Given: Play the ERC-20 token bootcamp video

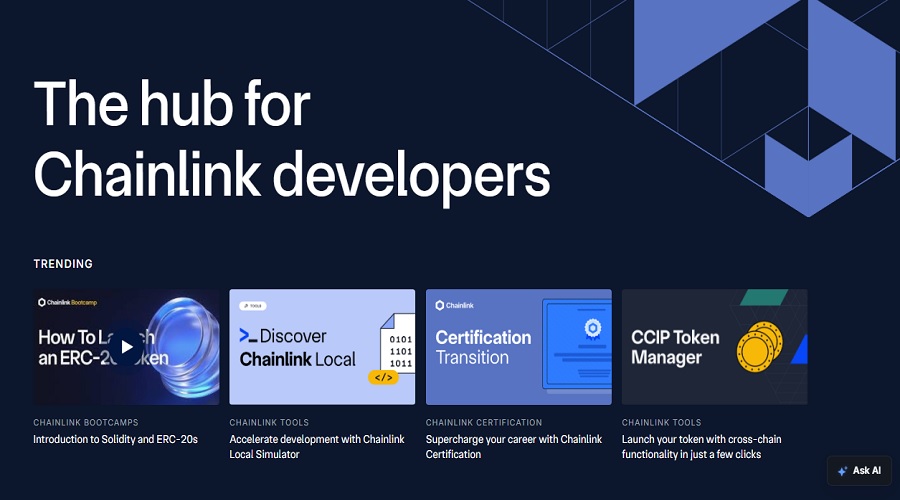Looking at the screenshot, I should coord(127,347).
